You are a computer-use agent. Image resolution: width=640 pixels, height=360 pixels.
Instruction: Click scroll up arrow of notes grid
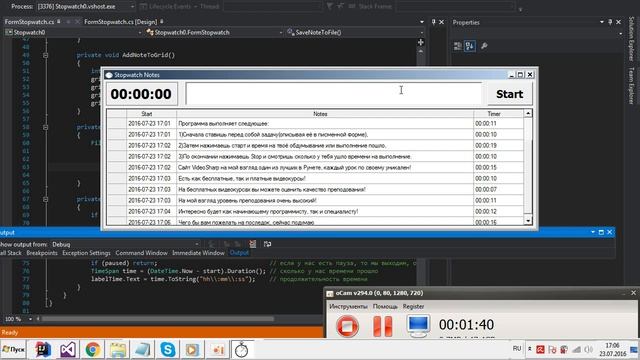pyautogui.click(x=528, y=113)
